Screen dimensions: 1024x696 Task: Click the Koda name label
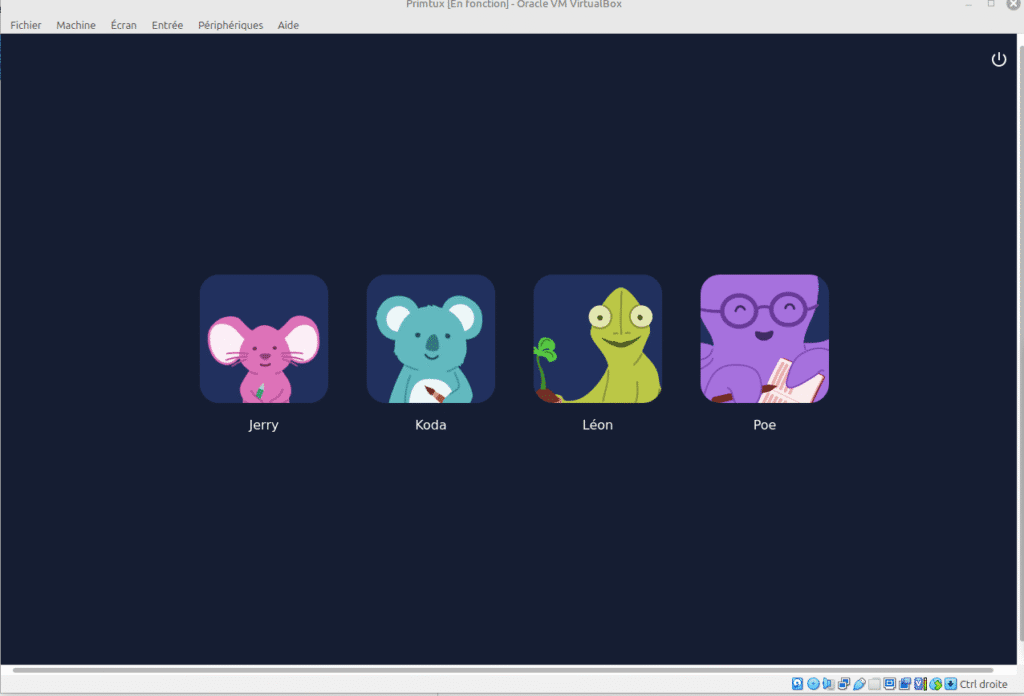click(431, 425)
